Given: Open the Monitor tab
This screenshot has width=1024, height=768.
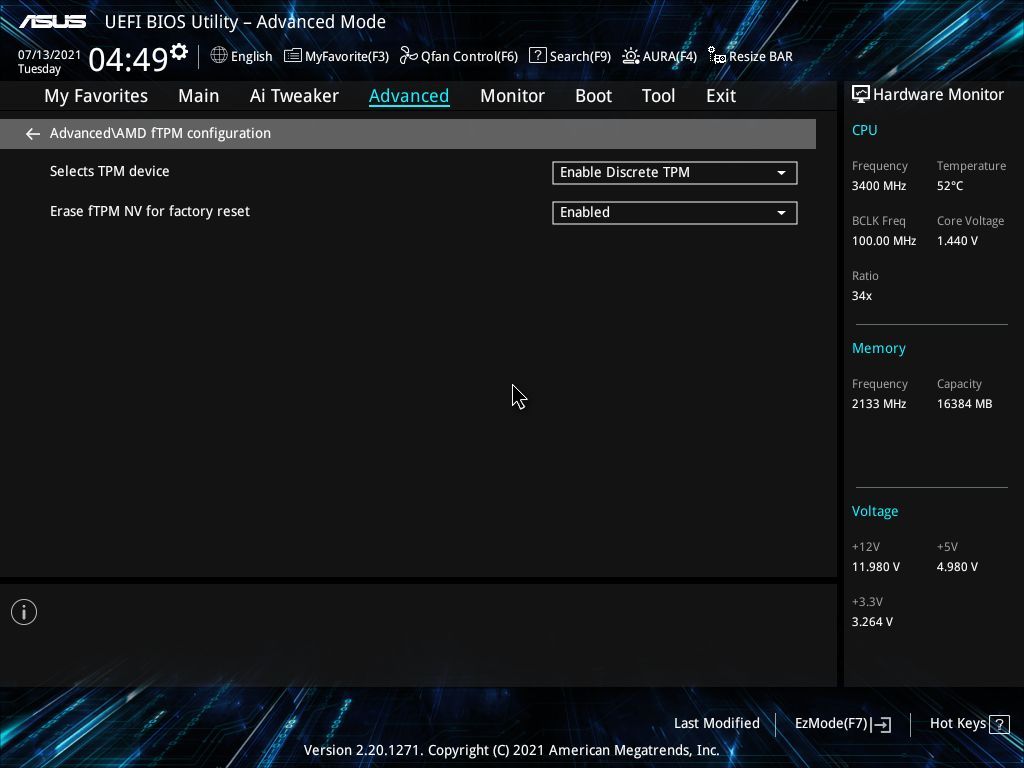Looking at the screenshot, I should pyautogui.click(x=512, y=96).
